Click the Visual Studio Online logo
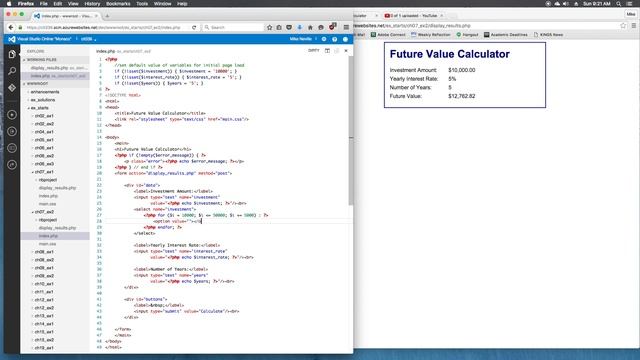640x360 pixels. point(12,39)
